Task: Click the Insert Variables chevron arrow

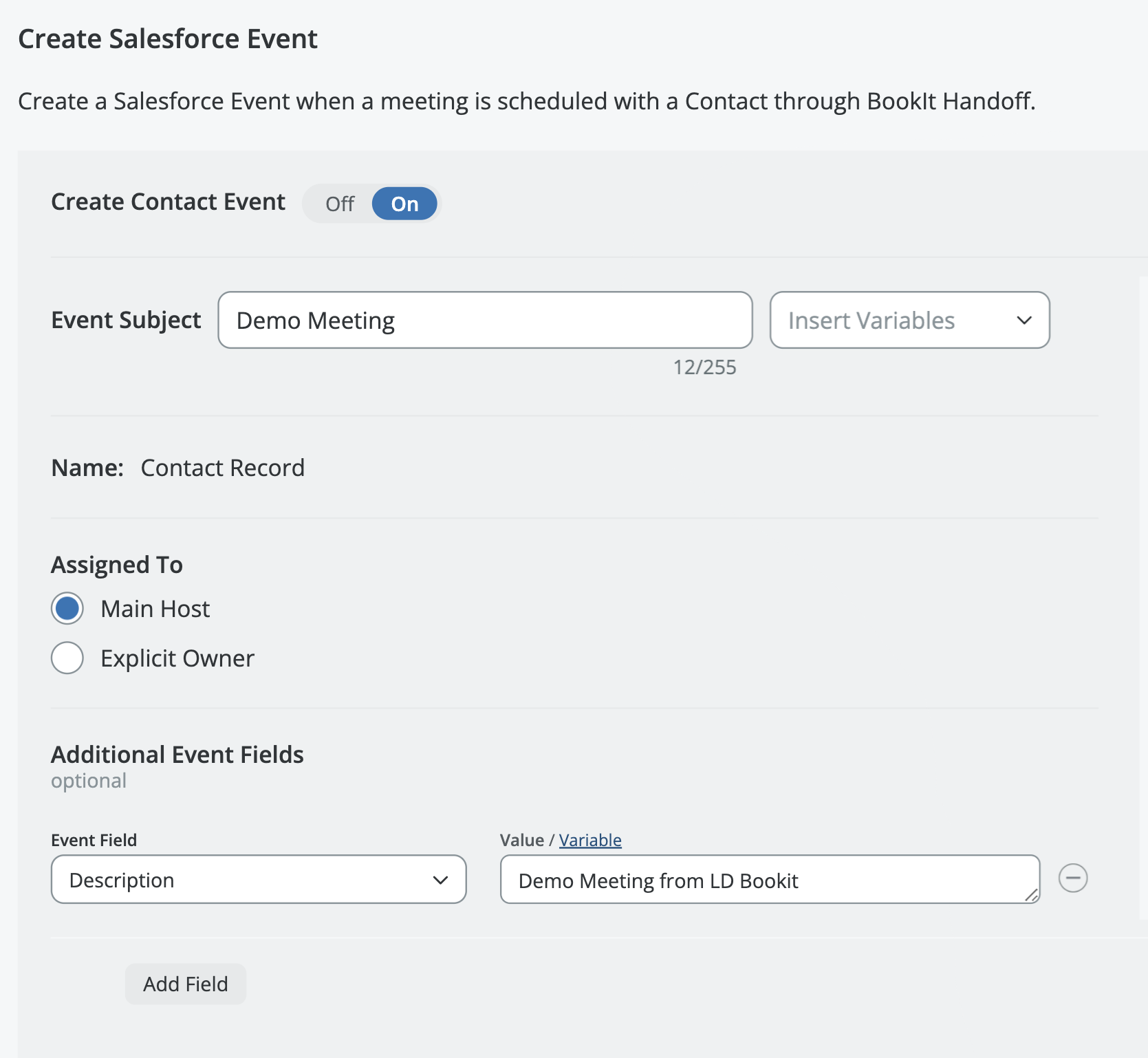Action: [1024, 321]
